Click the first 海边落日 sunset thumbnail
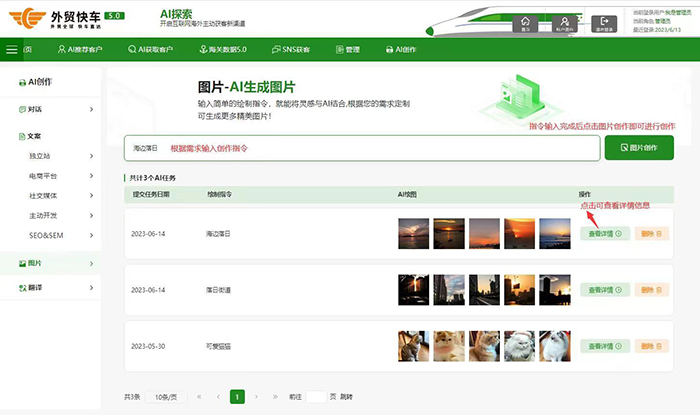Image resolution: width=700 pixels, height=415 pixels. 412,234
